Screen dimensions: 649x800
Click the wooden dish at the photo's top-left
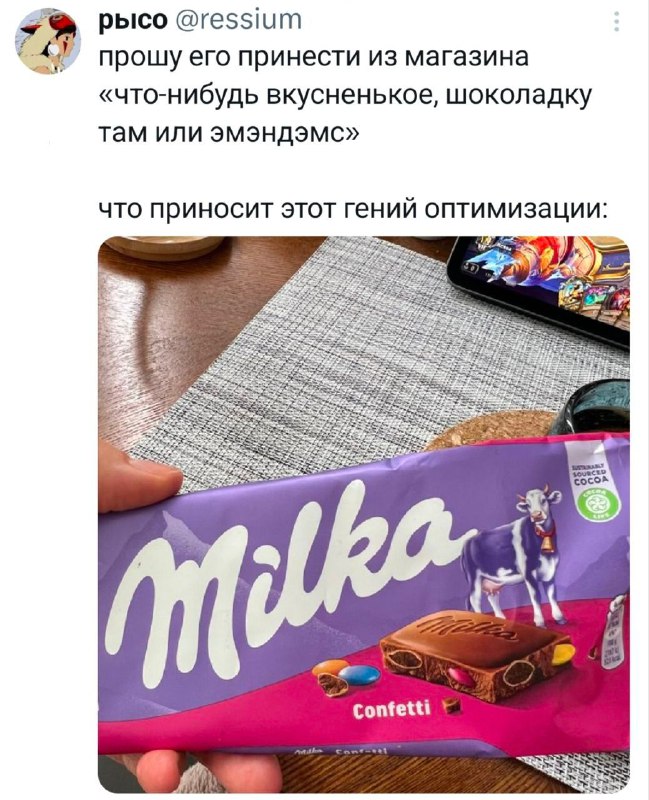tap(163, 248)
